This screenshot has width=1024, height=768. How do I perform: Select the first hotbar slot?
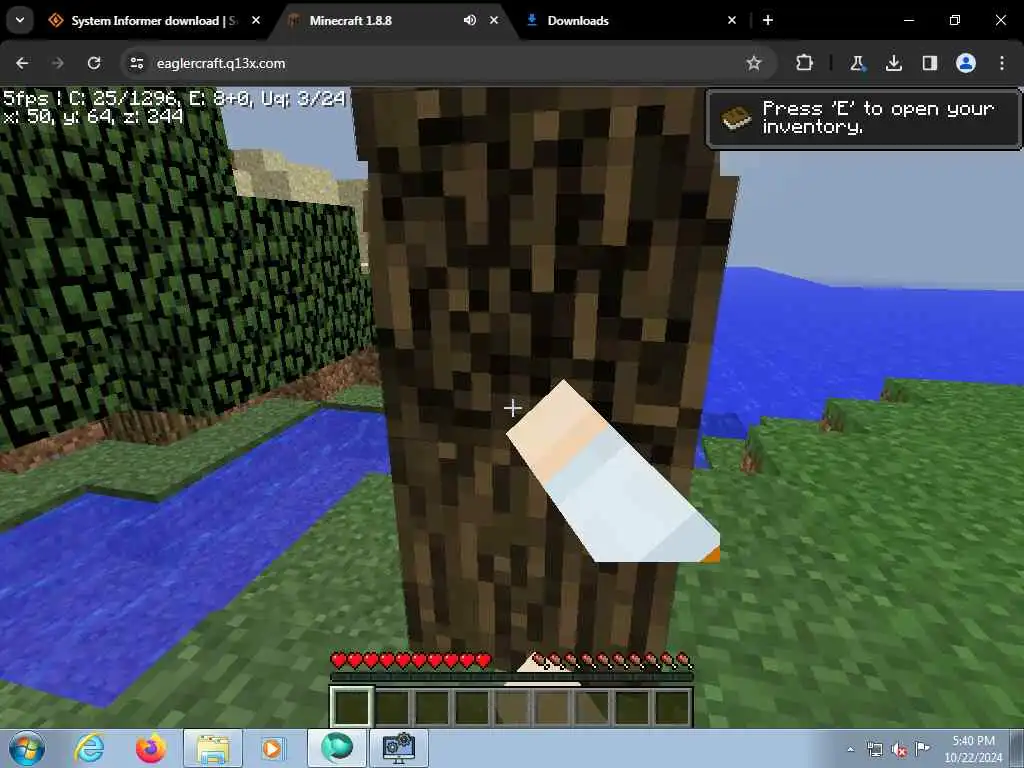point(352,706)
